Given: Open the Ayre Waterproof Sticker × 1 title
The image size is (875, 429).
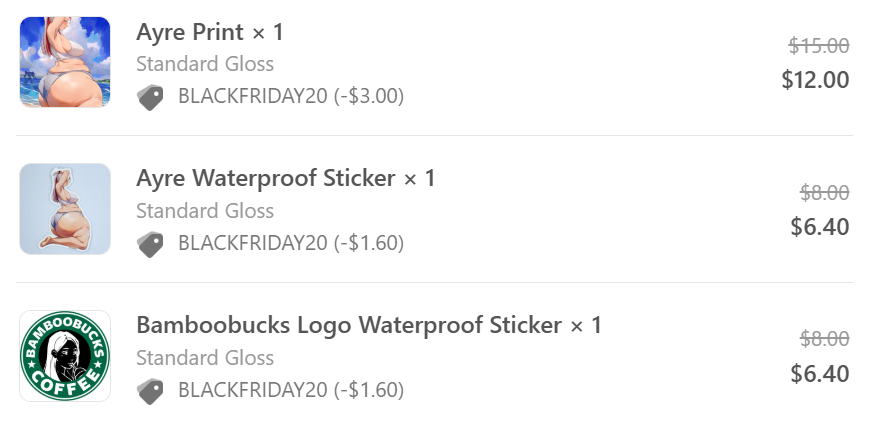Looking at the screenshot, I should coord(286,179).
